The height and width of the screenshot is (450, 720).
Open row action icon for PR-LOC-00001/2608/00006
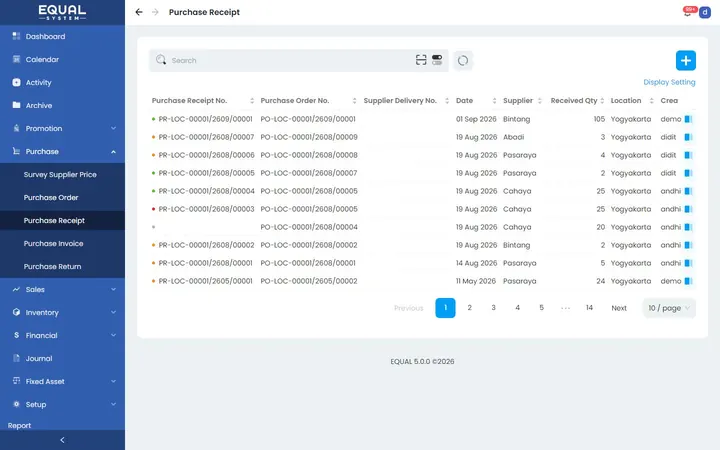(688, 155)
